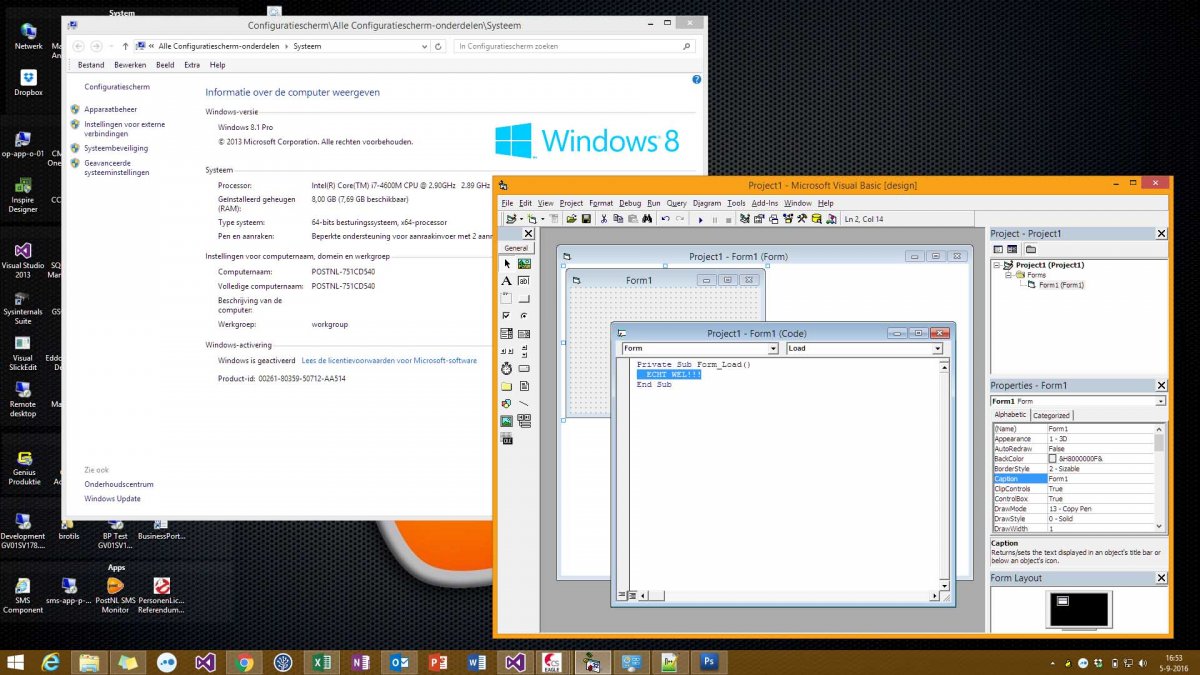Select the Caption property row
1200x675 pixels.
(1073, 479)
